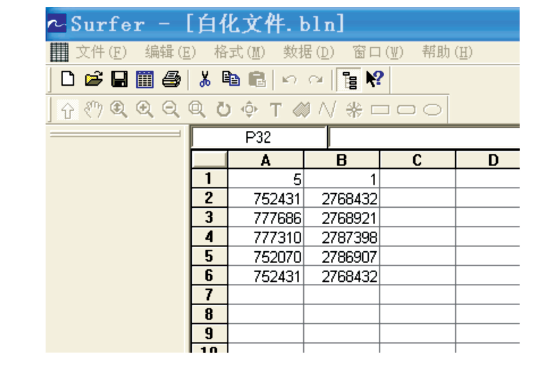The width and height of the screenshot is (548, 370).
Task: Select row 8 header
Action: [x=209, y=314]
